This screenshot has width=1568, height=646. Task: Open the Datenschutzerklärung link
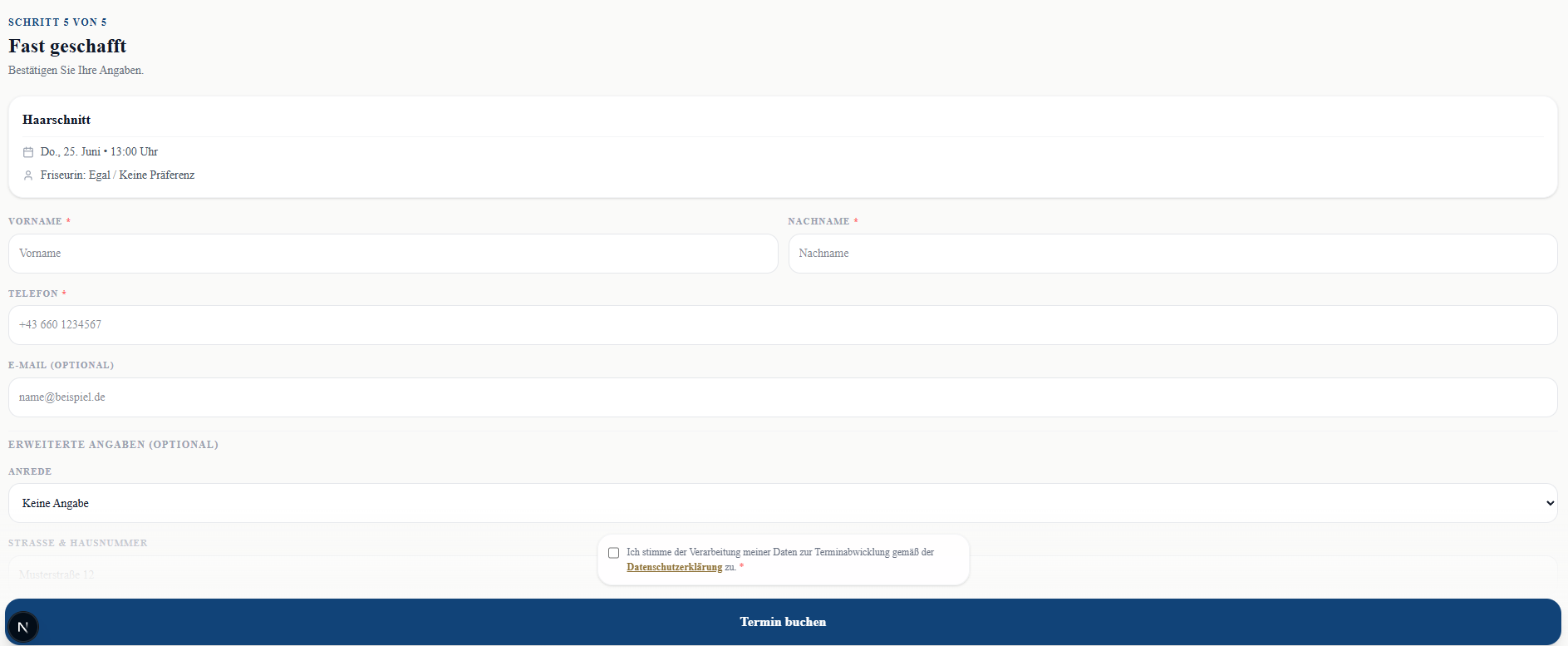[674, 567]
